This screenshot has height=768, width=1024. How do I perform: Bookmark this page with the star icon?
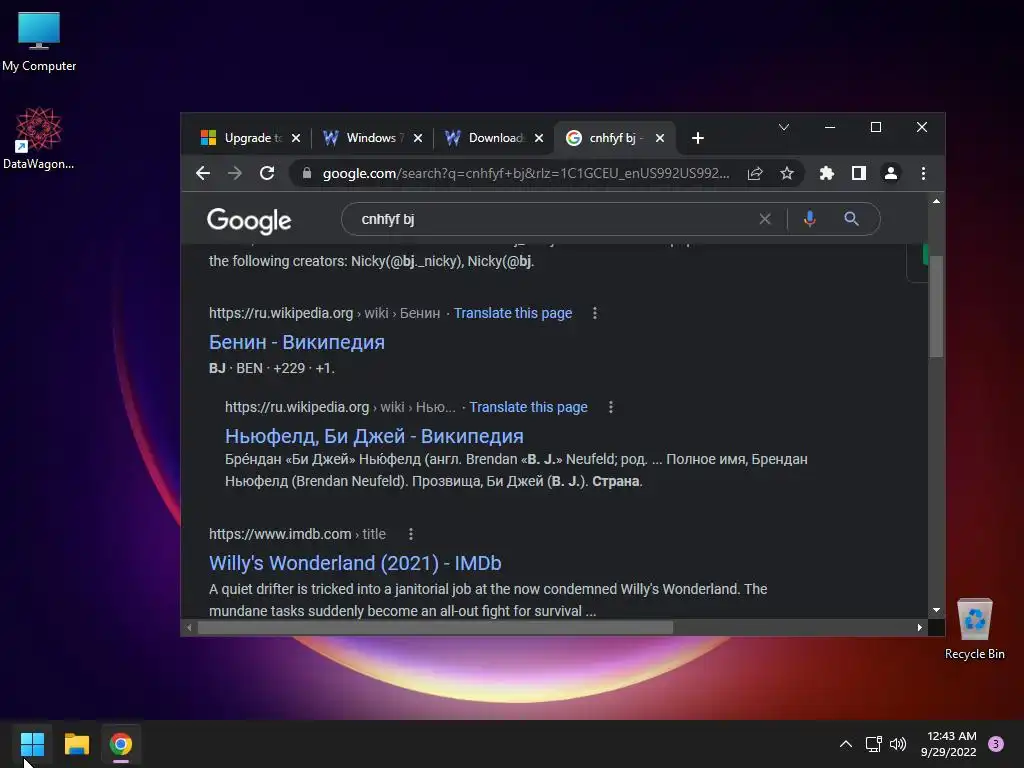(787, 173)
